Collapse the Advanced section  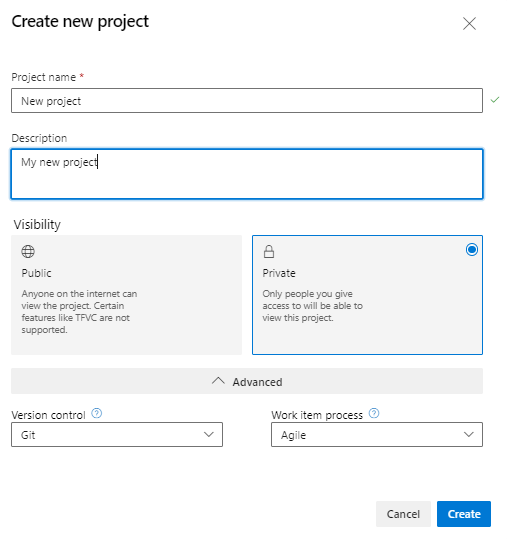[247, 381]
